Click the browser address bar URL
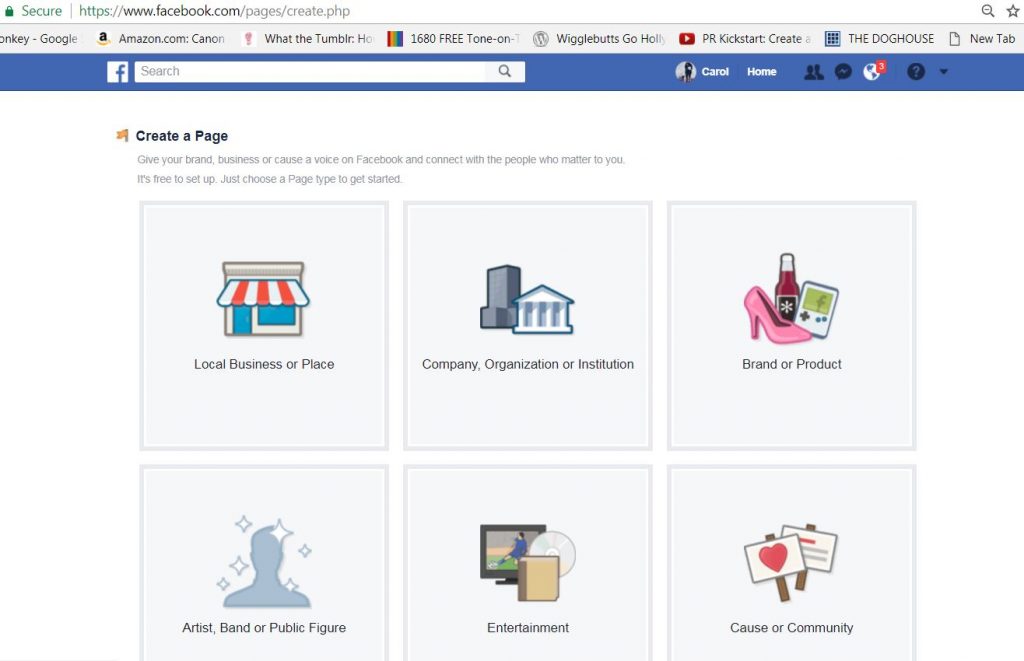1024x661 pixels. coord(214,11)
